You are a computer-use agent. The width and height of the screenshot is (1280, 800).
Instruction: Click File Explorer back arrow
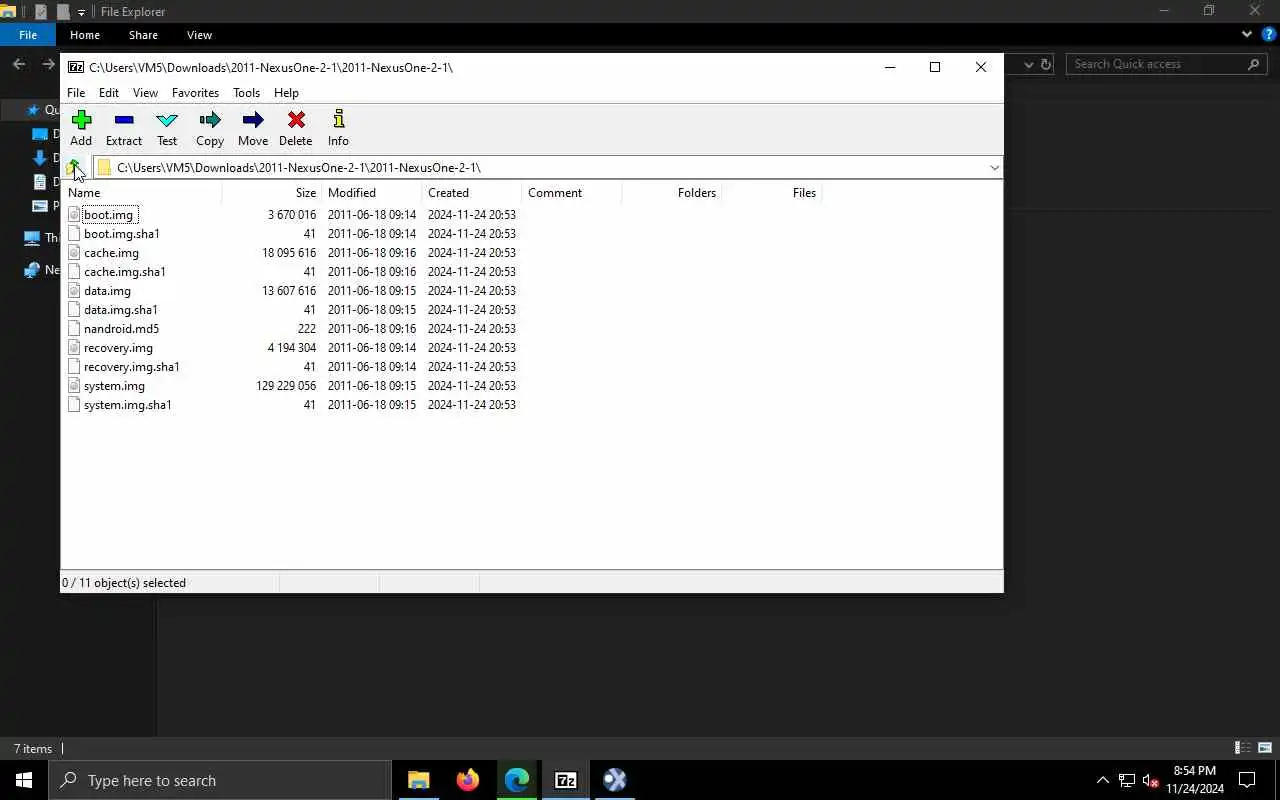coord(19,64)
